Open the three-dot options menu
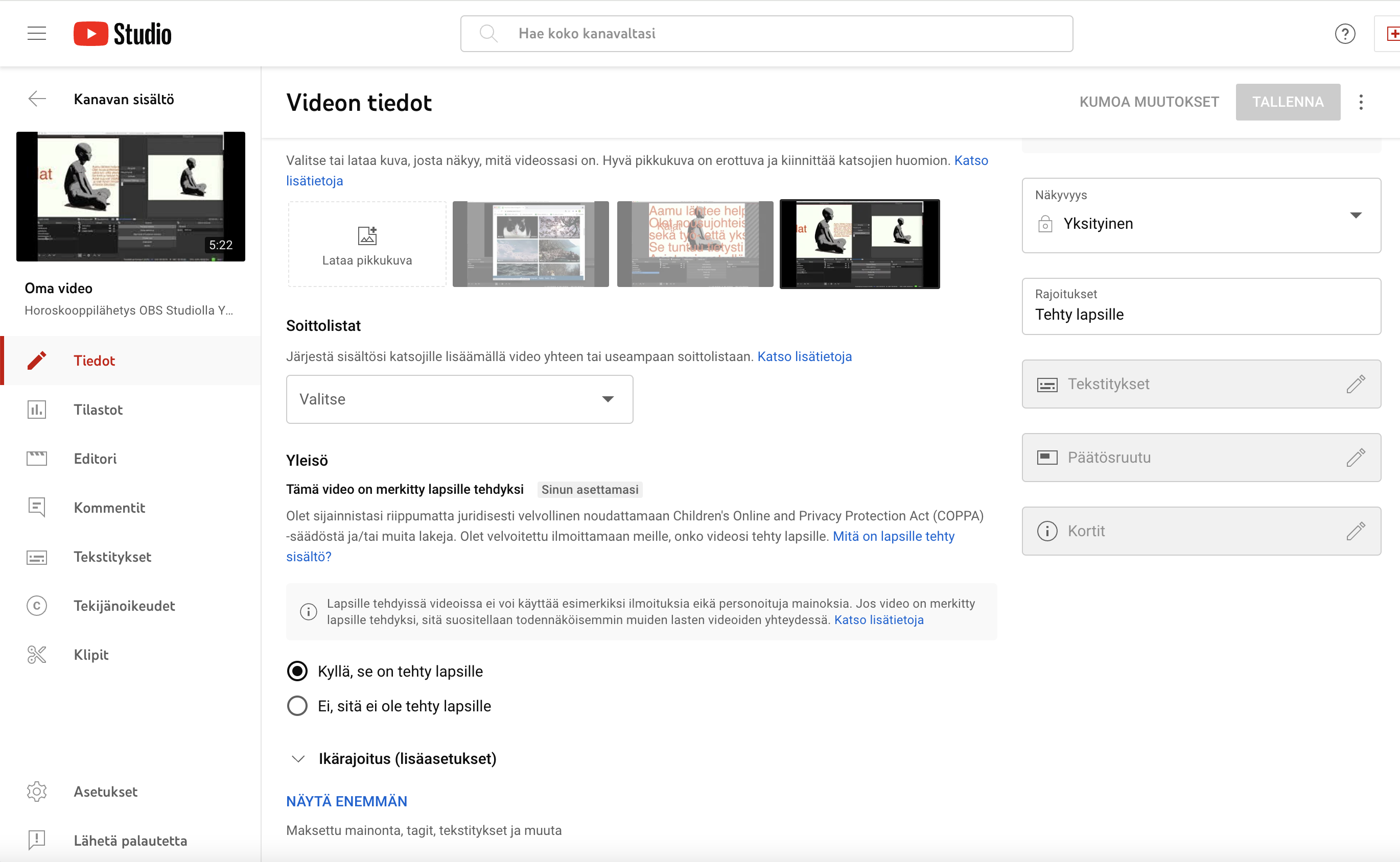Viewport: 1400px width, 862px height. [1361, 102]
